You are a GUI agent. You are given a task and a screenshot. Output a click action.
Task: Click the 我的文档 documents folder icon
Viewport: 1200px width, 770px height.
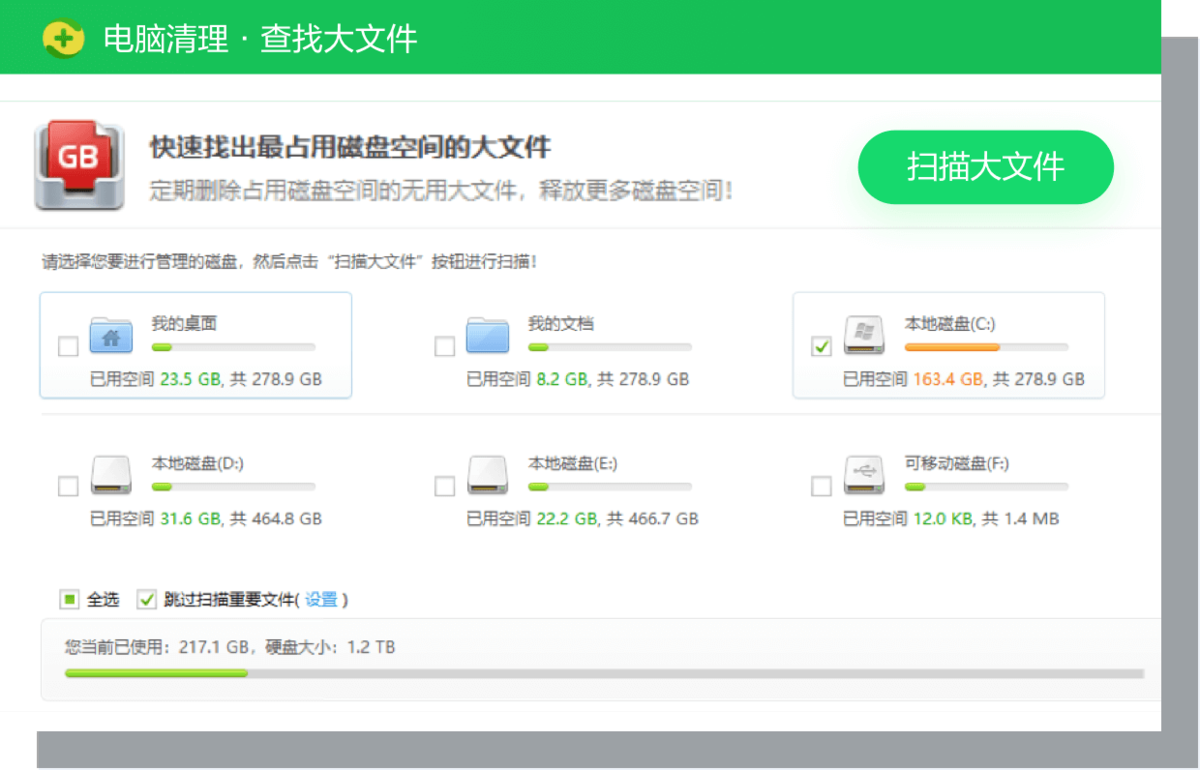487,337
